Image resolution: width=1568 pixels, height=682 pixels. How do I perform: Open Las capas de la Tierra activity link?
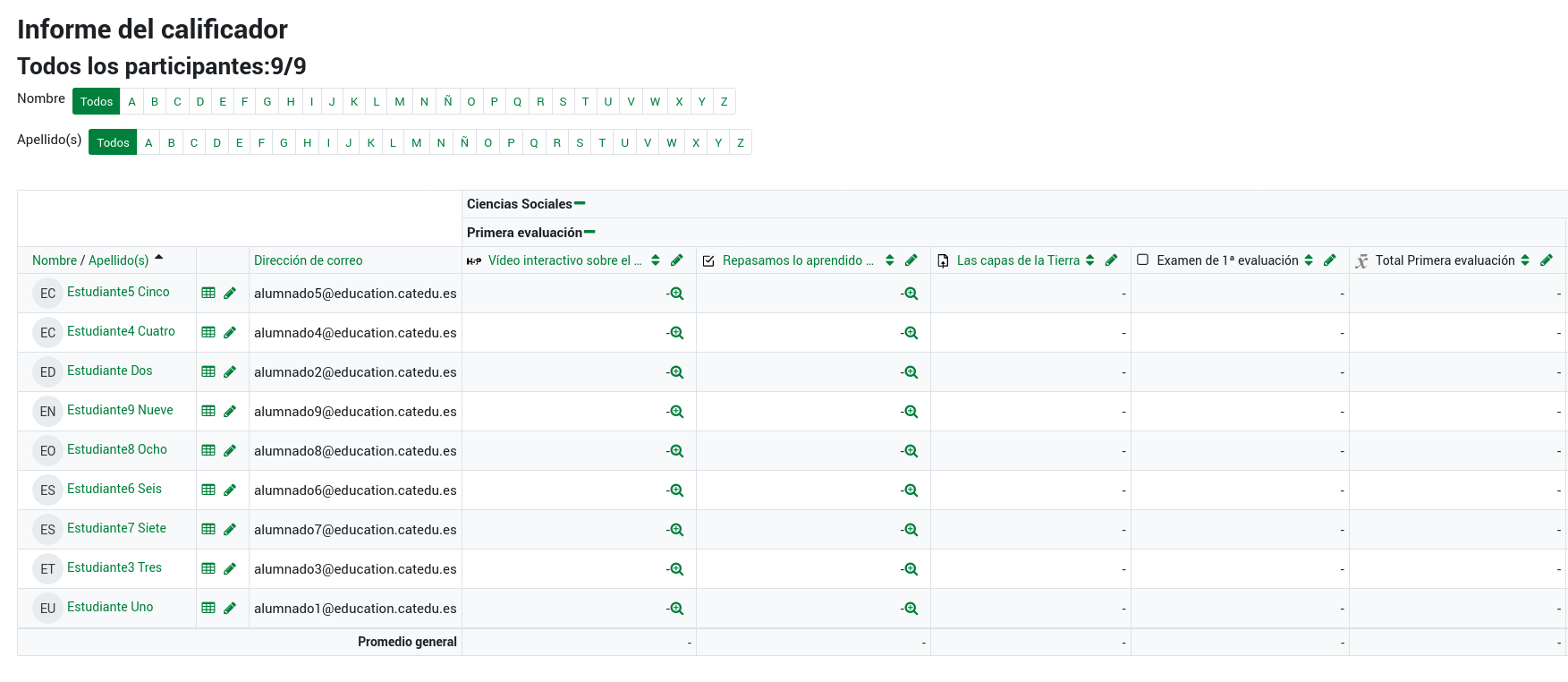(1018, 260)
